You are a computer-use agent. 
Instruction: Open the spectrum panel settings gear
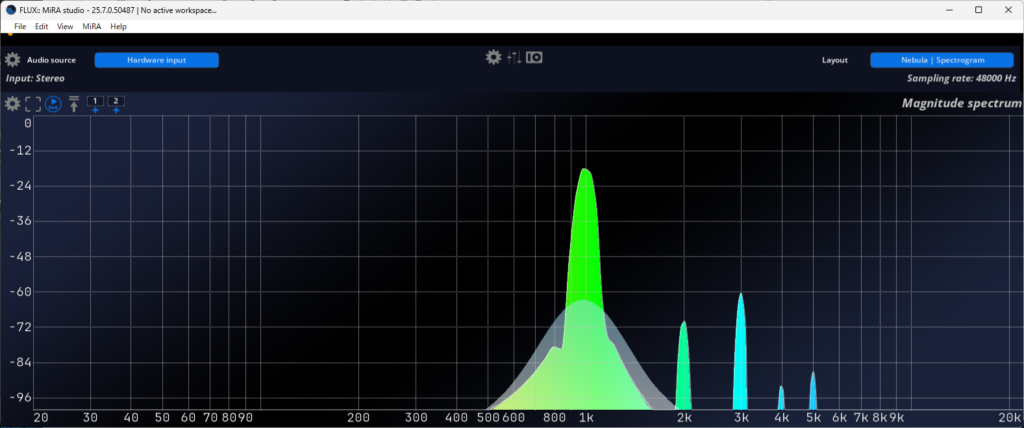point(12,104)
